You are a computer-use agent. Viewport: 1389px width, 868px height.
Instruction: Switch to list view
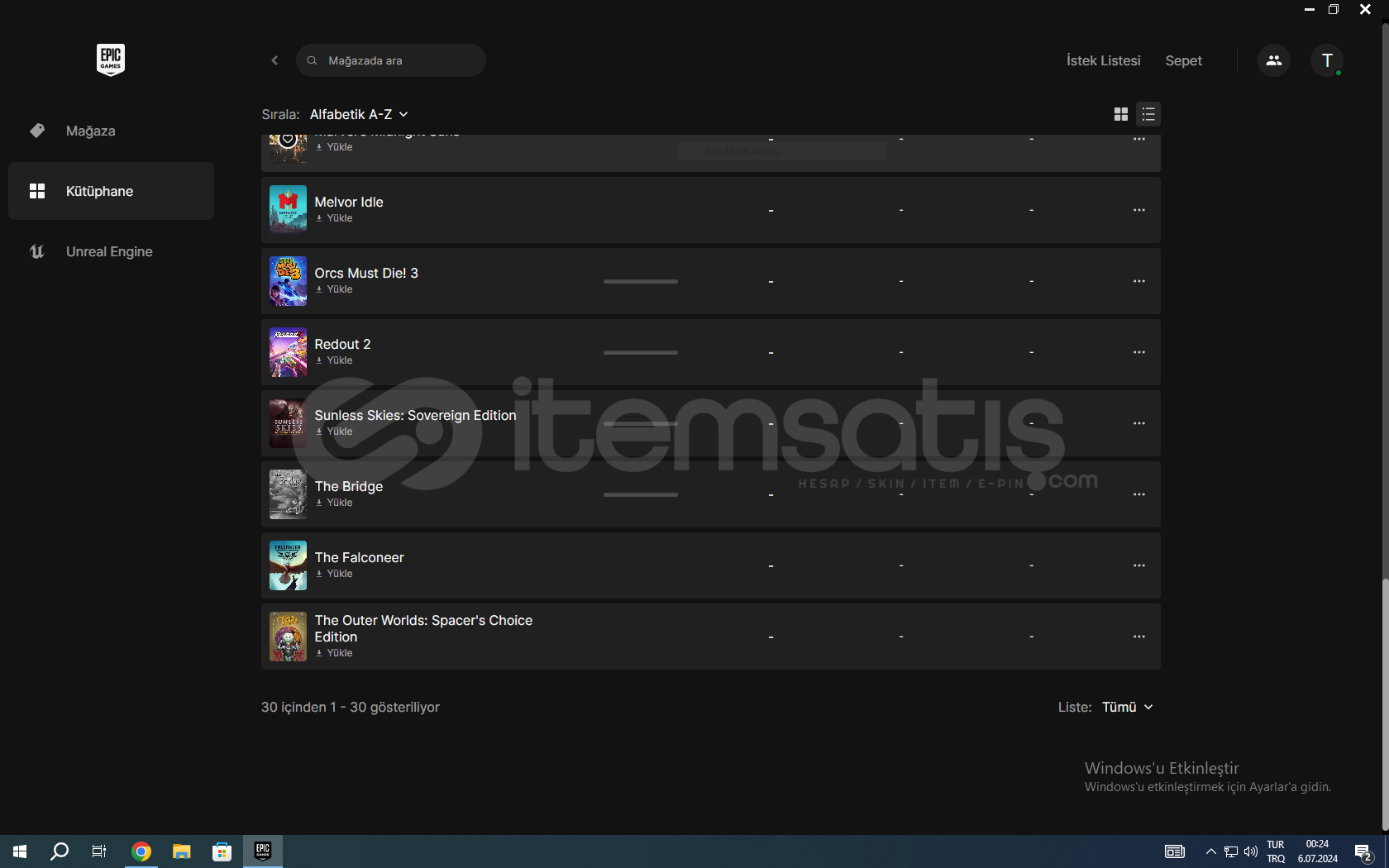tap(1148, 114)
